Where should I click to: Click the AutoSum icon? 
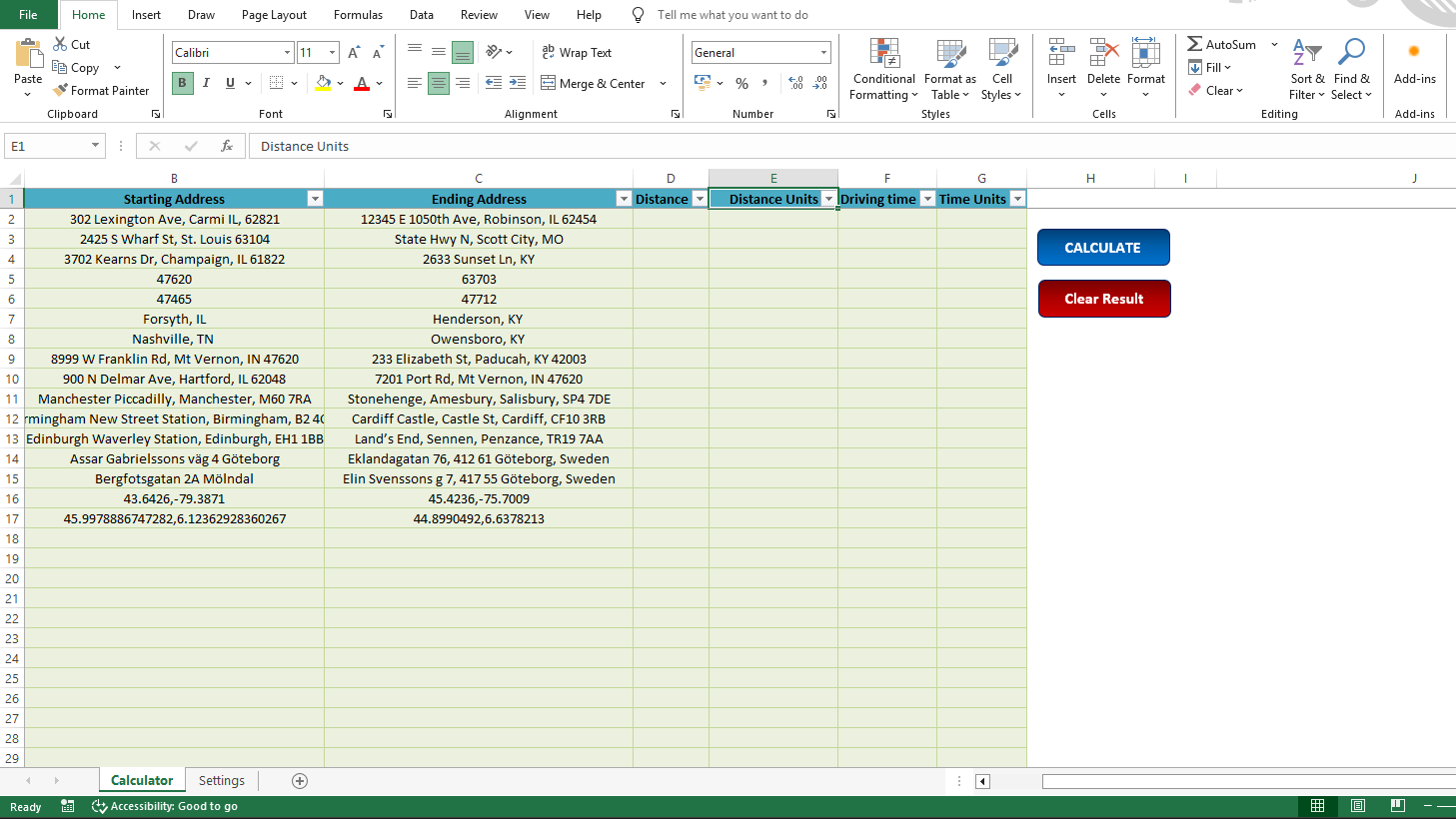pos(1196,43)
